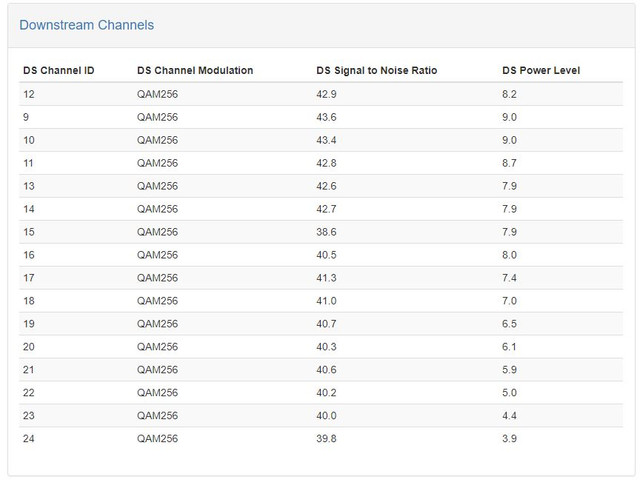Select power level 8.0
640x485 pixels.
click(509, 255)
